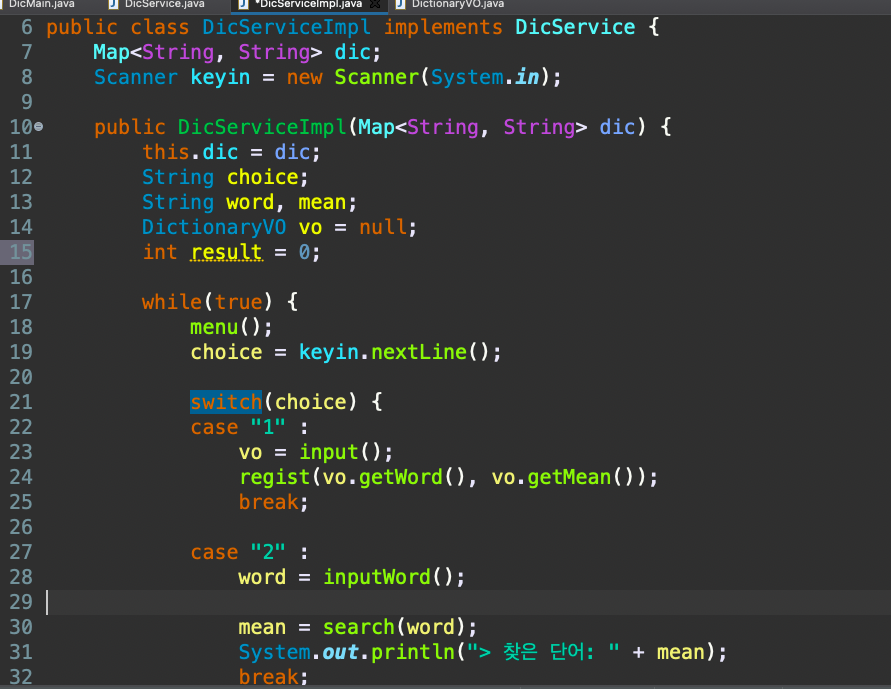Place cursor on empty line 29
Viewport: 891px width, 689px height.
pos(468,602)
